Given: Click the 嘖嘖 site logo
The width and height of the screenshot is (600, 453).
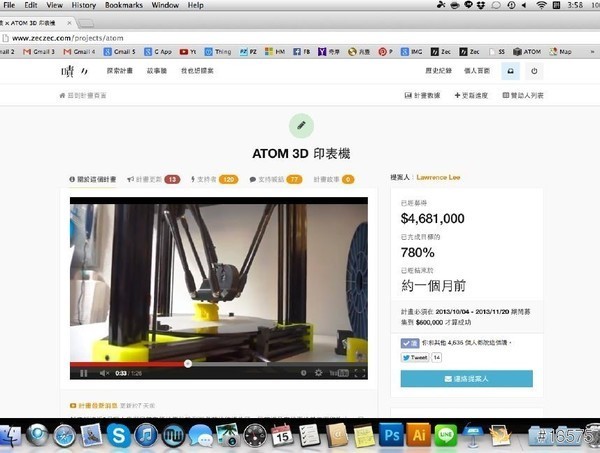Looking at the screenshot, I should click(x=75, y=71).
